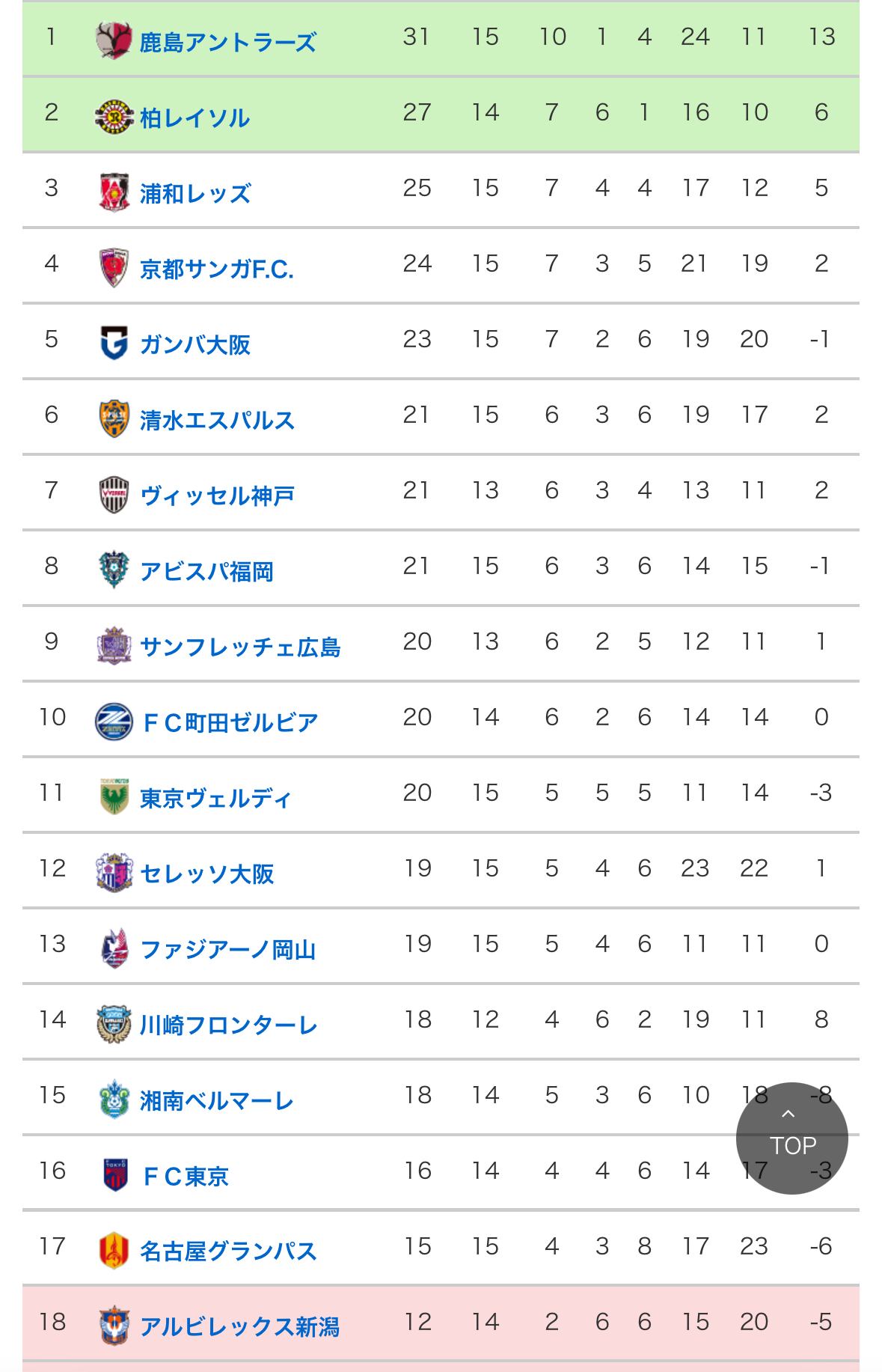Screen dimensions: 882x1372
Task: Click the Kashiwa Reysol team crest icon
Action: [x=114, y=116]
